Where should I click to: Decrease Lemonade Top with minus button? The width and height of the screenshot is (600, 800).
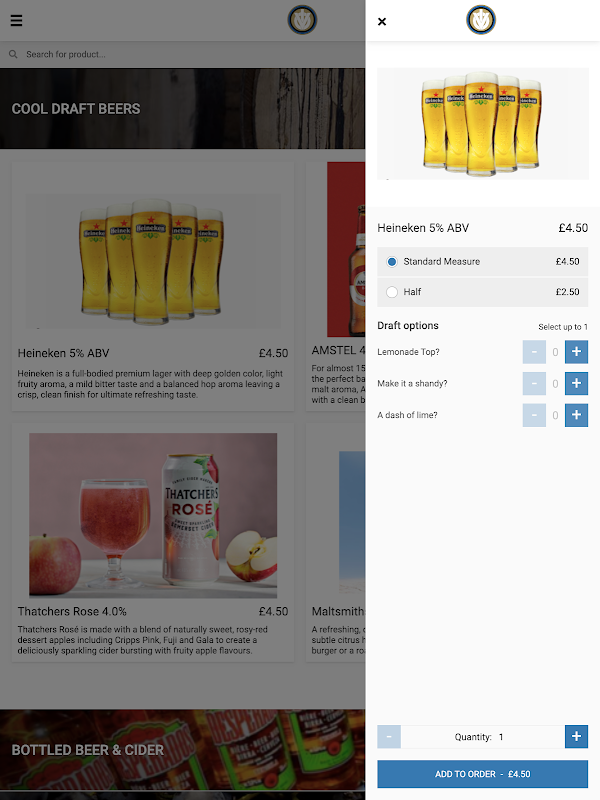[x=534, y=352]
